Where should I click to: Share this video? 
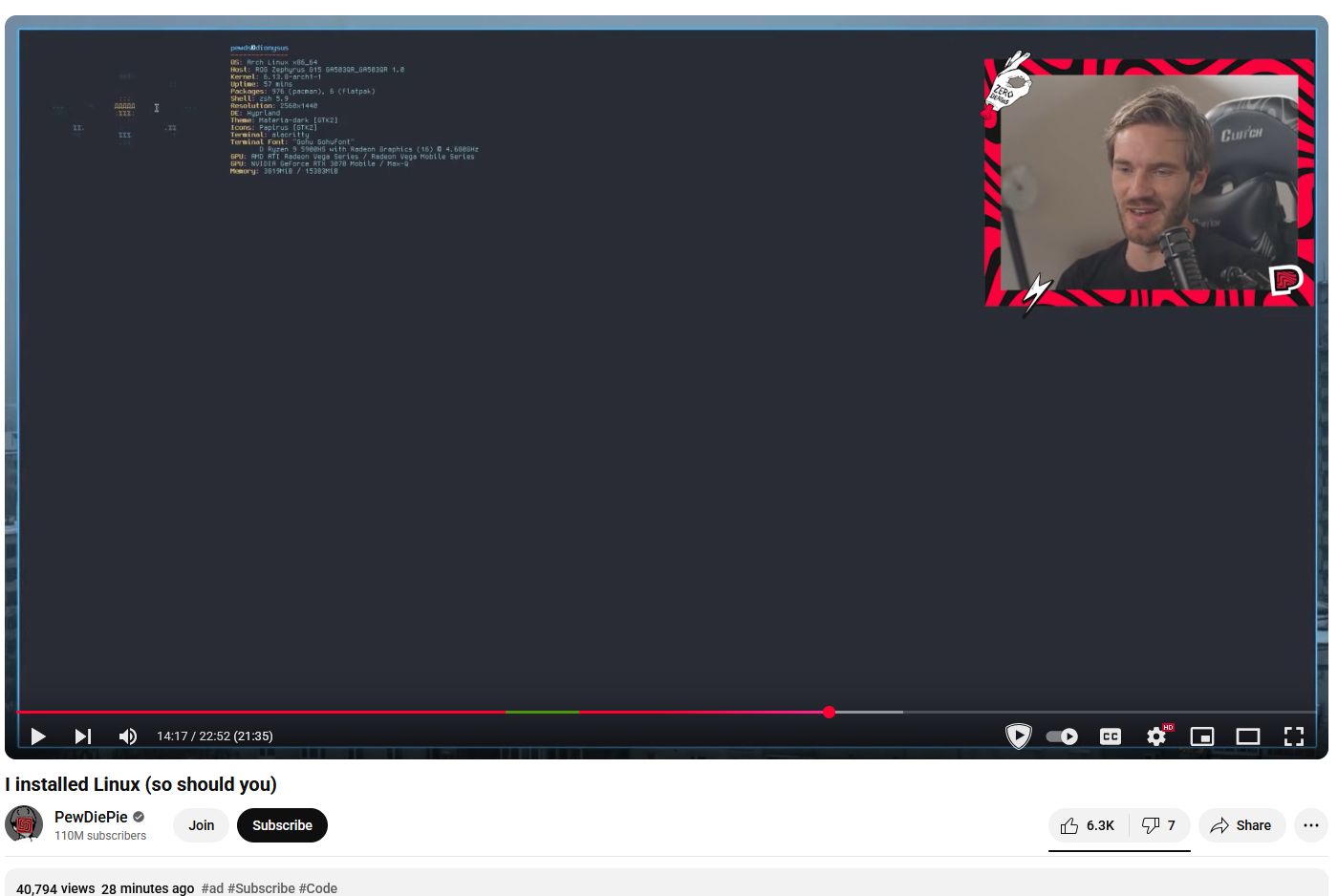point(1241,825)
